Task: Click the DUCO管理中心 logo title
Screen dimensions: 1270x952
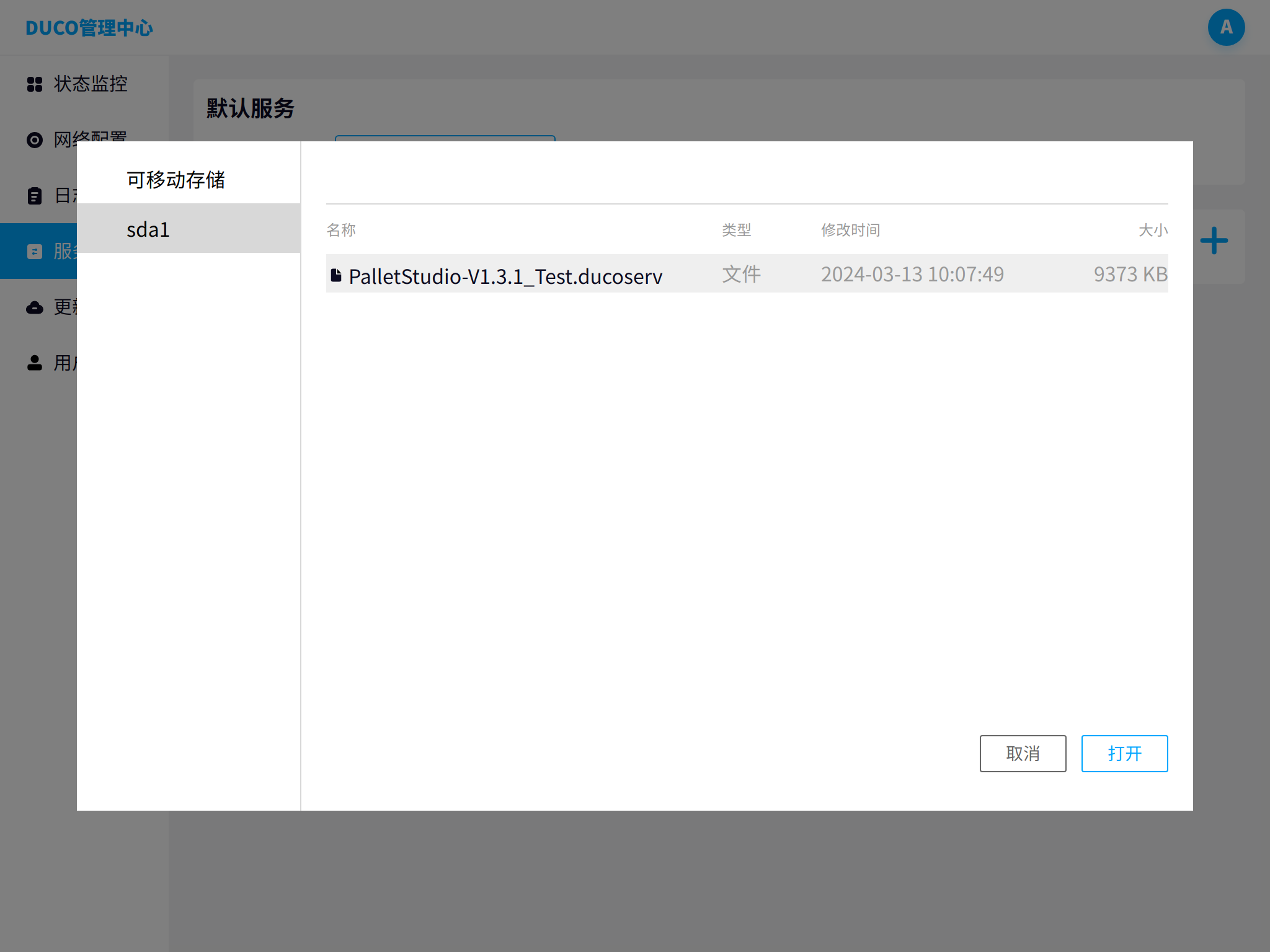Action: tap(89, 28)
